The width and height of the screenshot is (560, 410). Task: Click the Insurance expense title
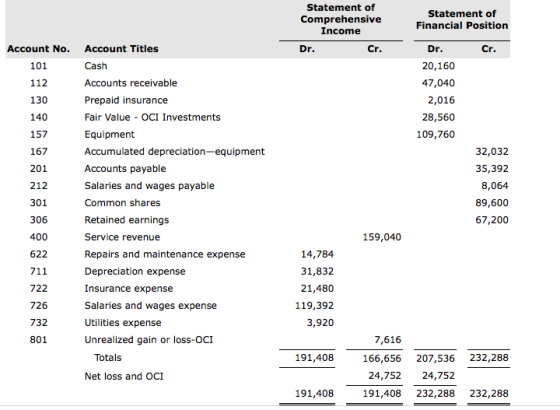tap(129, 289)
